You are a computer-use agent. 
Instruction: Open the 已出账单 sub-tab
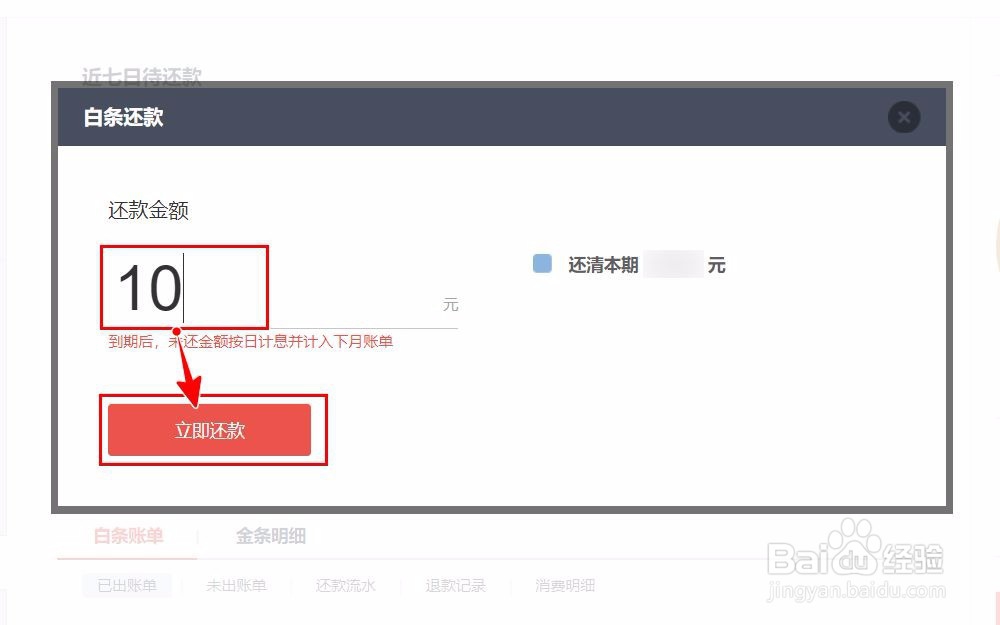127,585
